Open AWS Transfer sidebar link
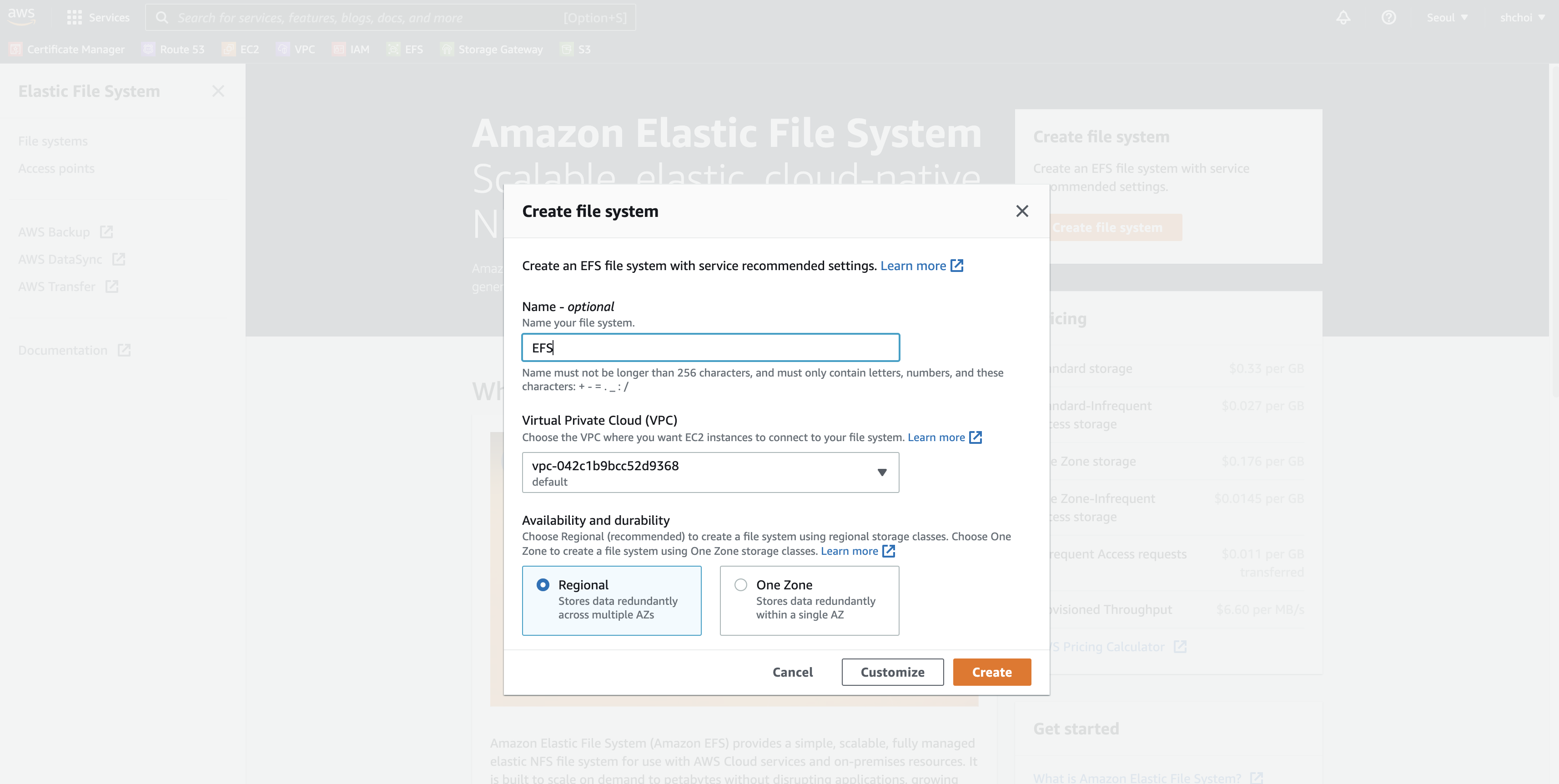Viewport: 1559px width, 784px height. click(57, 286)
